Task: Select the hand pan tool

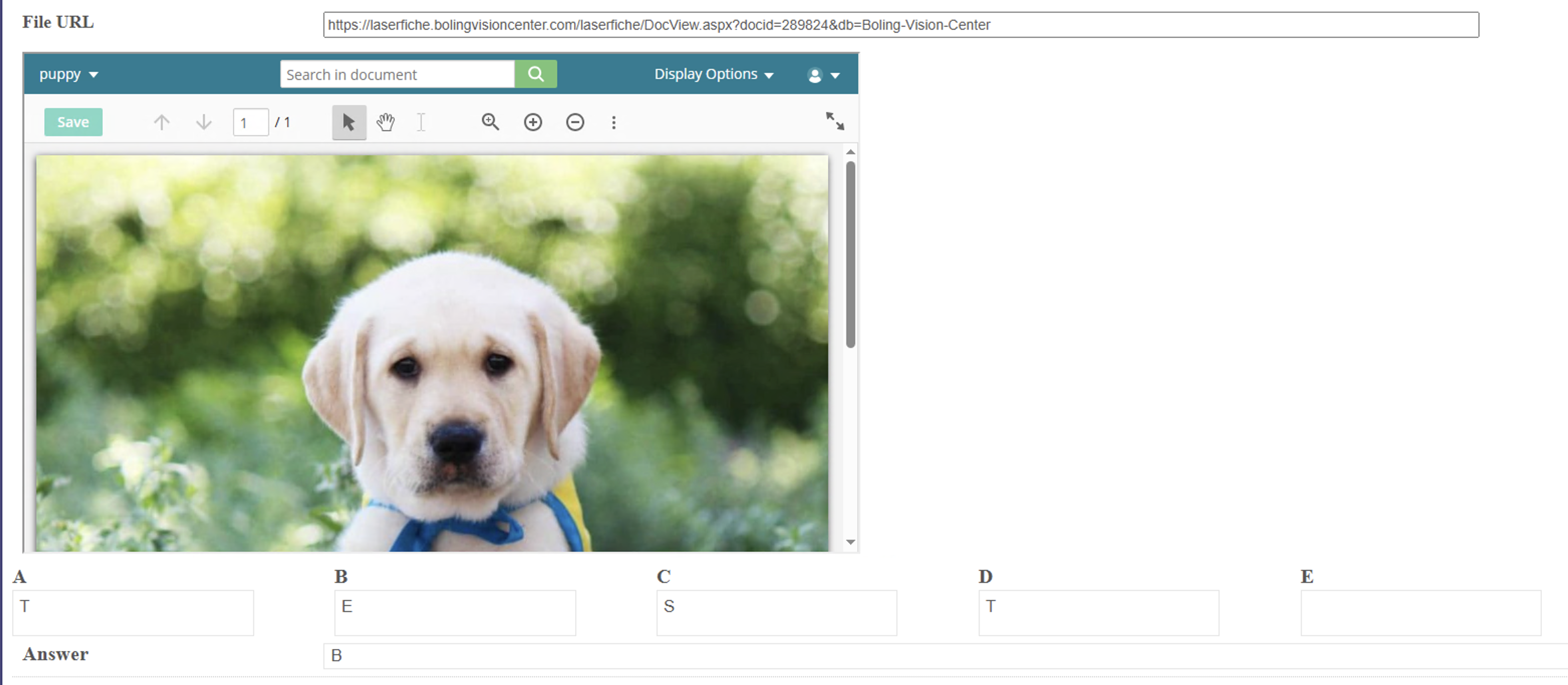Action: [385, 123]
